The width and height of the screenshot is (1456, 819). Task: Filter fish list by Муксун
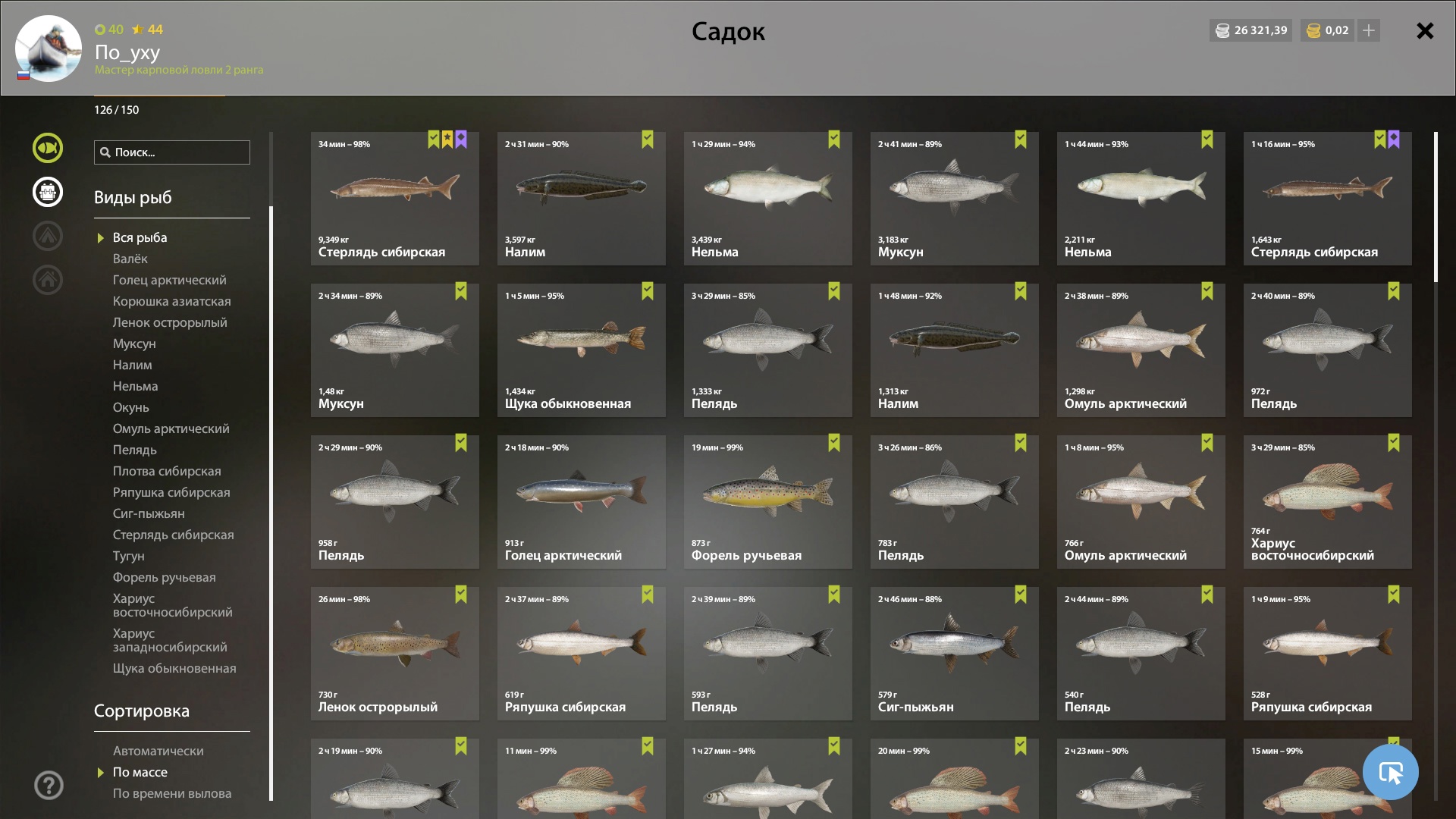[x=134, y=344]
